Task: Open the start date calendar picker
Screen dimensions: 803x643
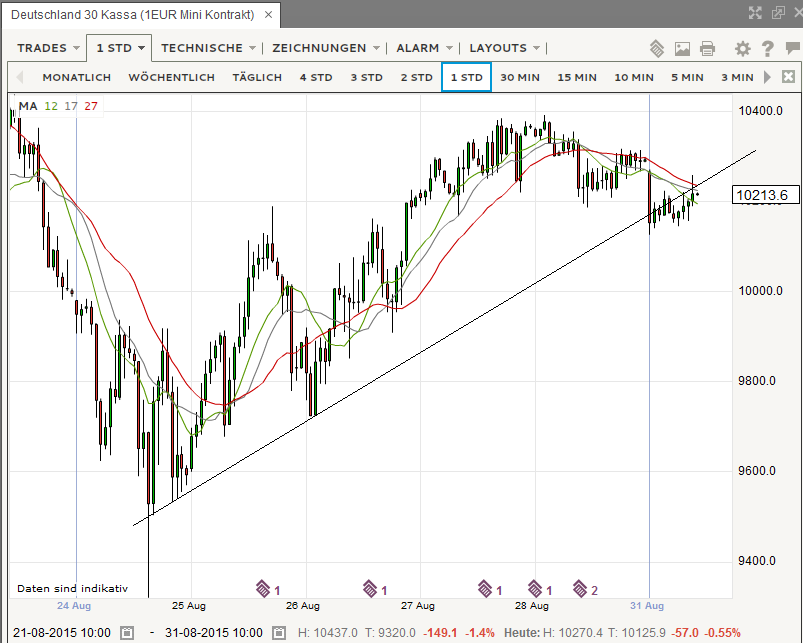Action: [x=127, y=633]
